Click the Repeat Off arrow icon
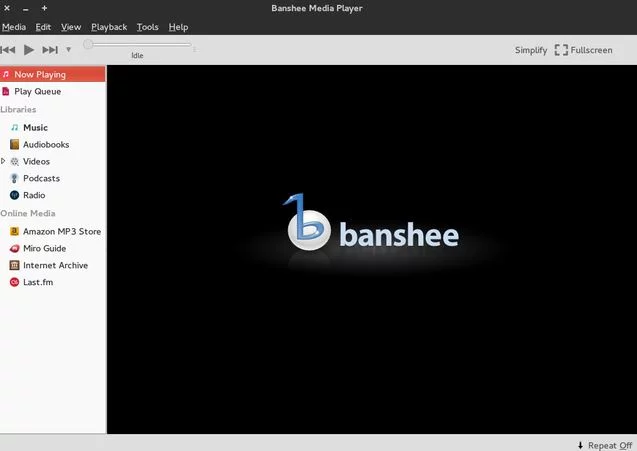Screen dimensions: 637x451 (x=580, y=445)
